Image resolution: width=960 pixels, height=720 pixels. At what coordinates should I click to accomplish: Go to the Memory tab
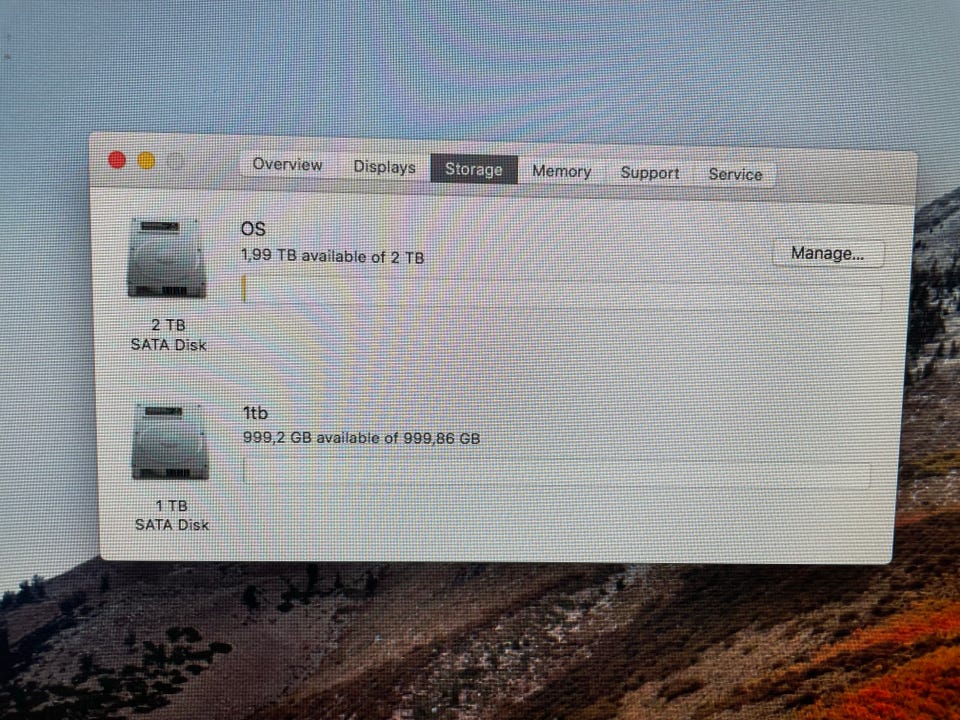coord(561,171)
